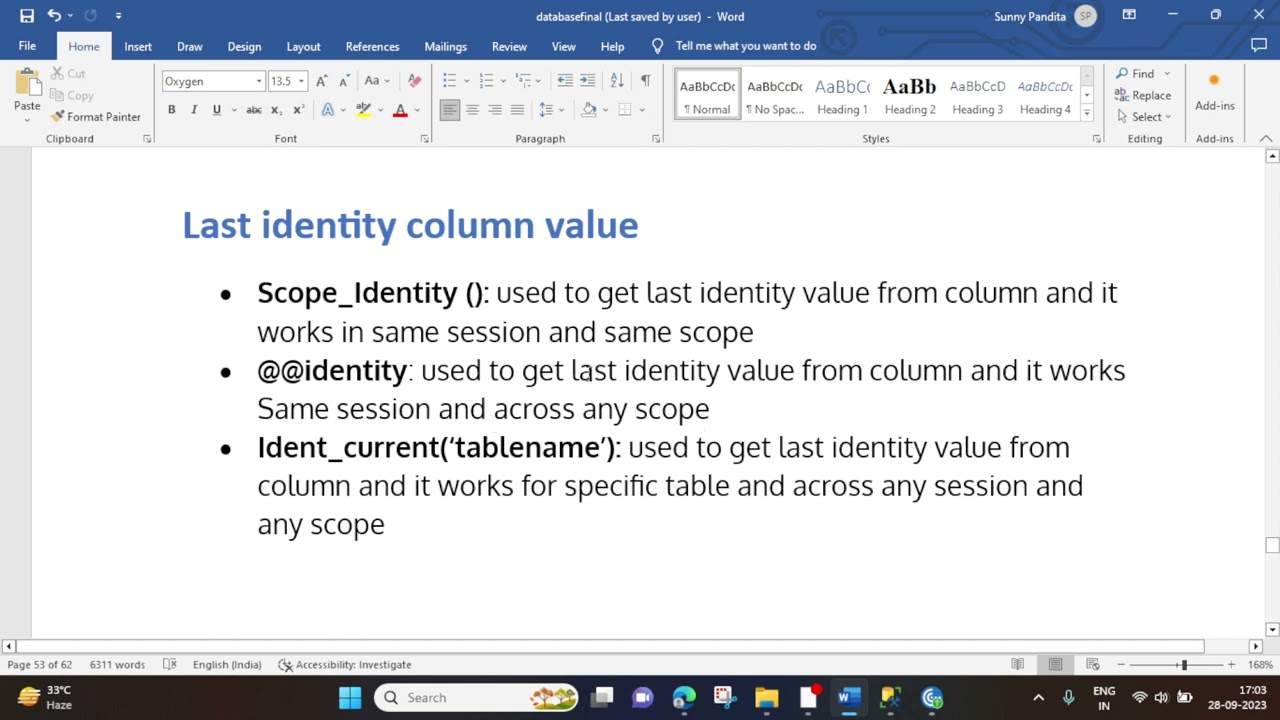Center align the paragraph
The width and height of the screenshot is (1280, 720).
tap(472, 110)
